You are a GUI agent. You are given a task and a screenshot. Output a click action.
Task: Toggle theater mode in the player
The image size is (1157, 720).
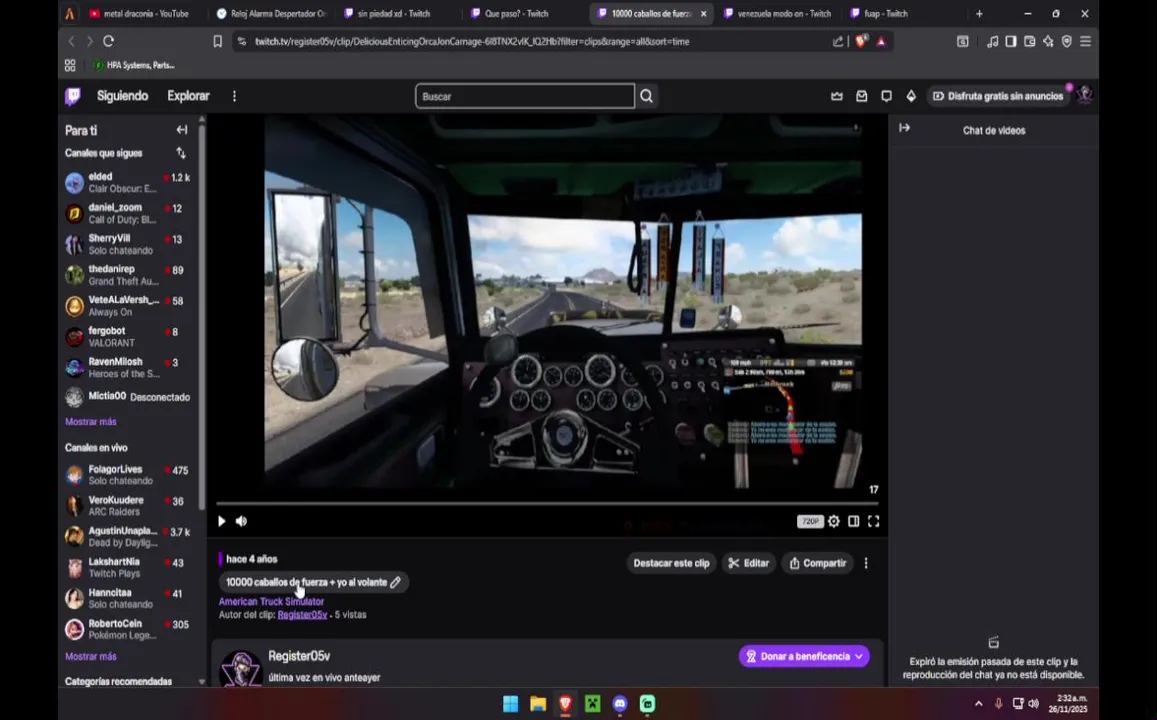(854, 522)
